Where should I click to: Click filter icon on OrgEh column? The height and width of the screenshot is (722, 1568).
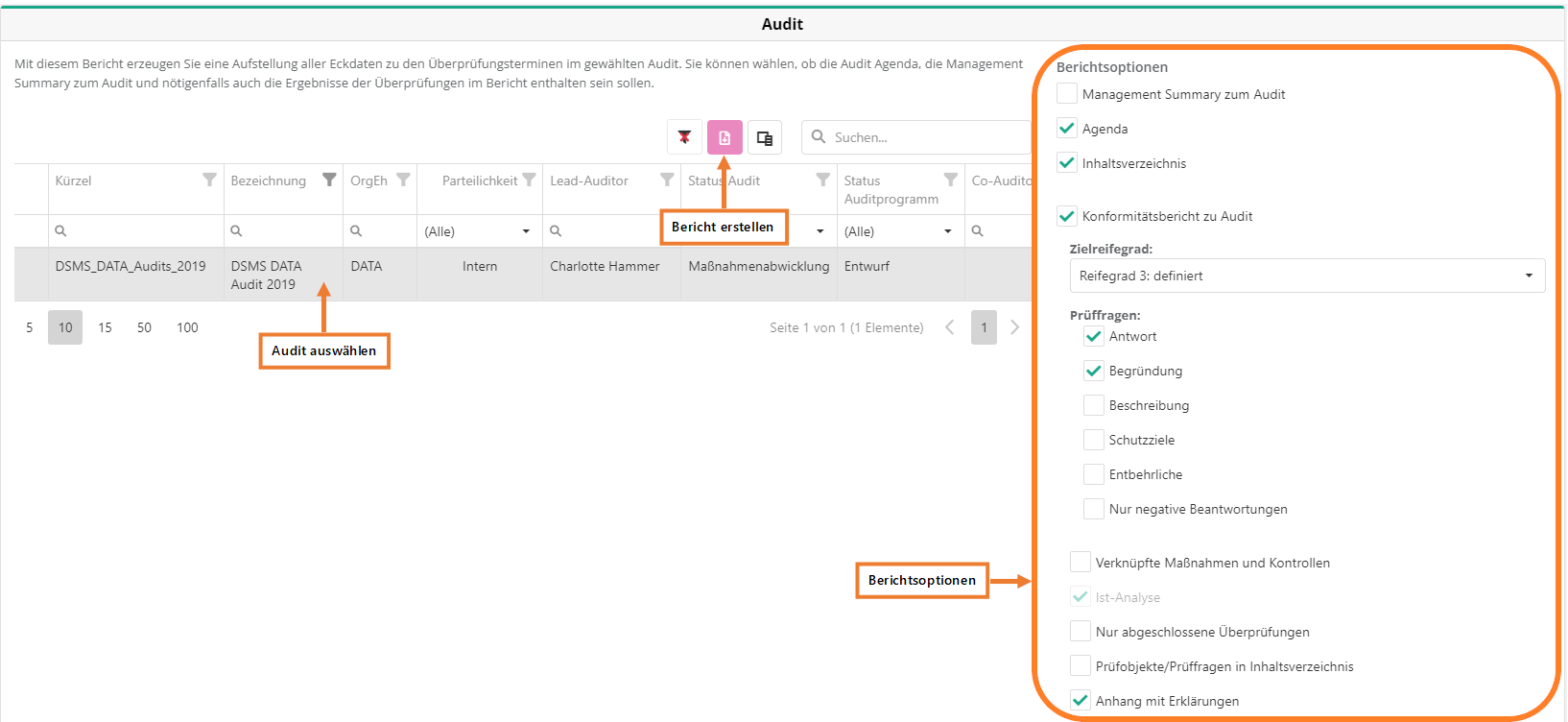[x=403, y=180]
